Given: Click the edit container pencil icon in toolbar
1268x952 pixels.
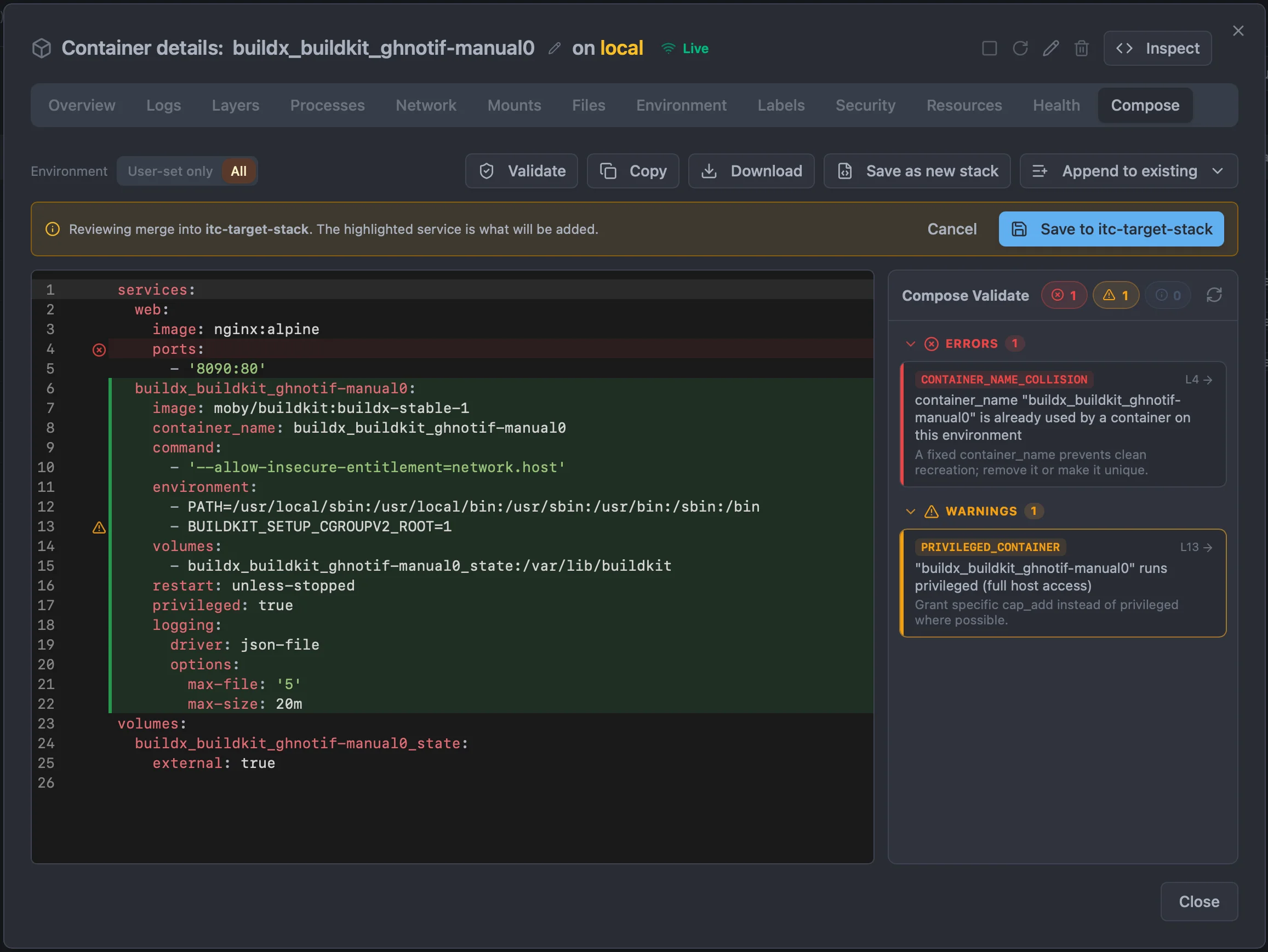Looking at the screenshot, I should click(x=1051, y=48).
